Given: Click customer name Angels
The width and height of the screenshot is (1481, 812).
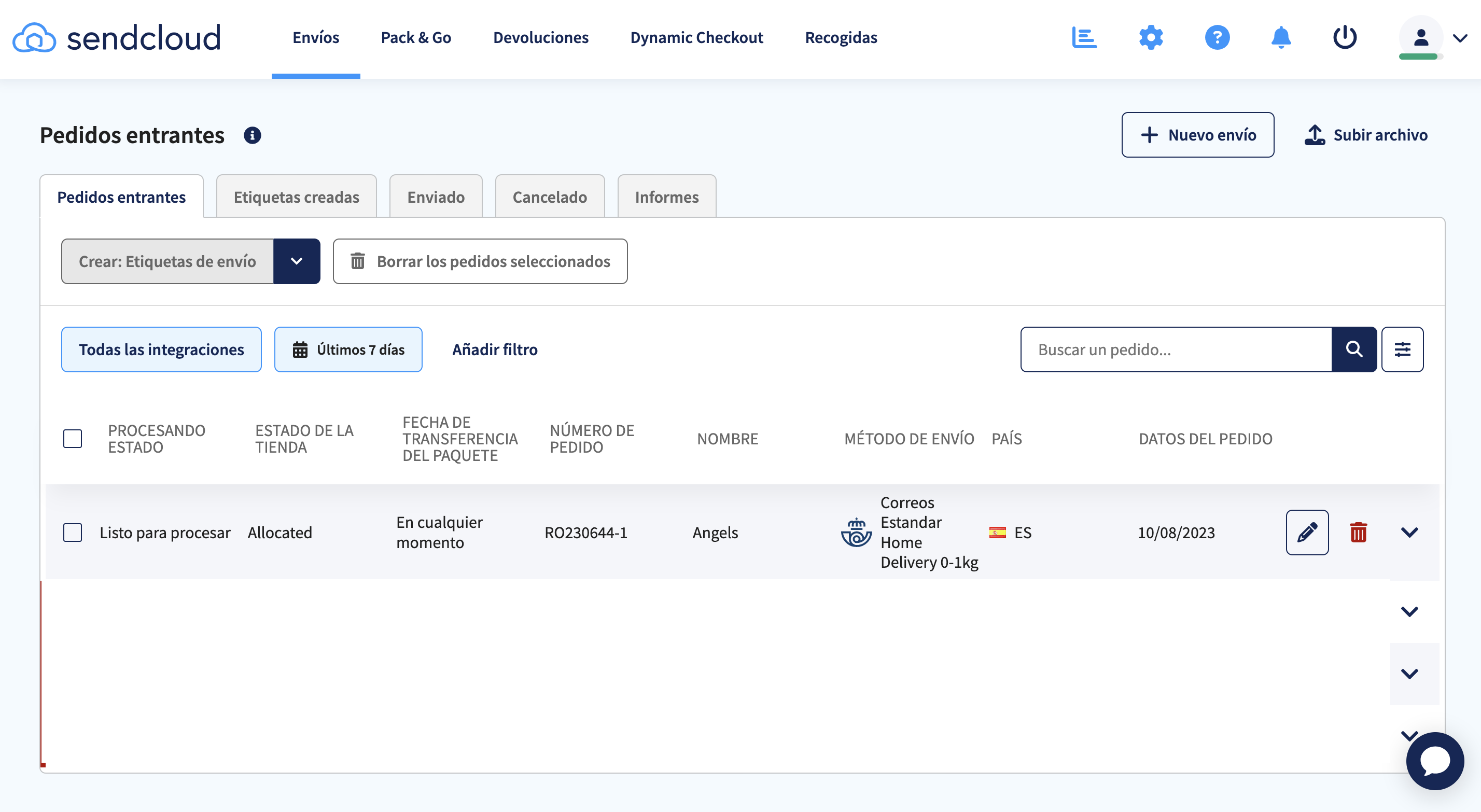Looking at the screenshot, I should [x=715, y=533].
